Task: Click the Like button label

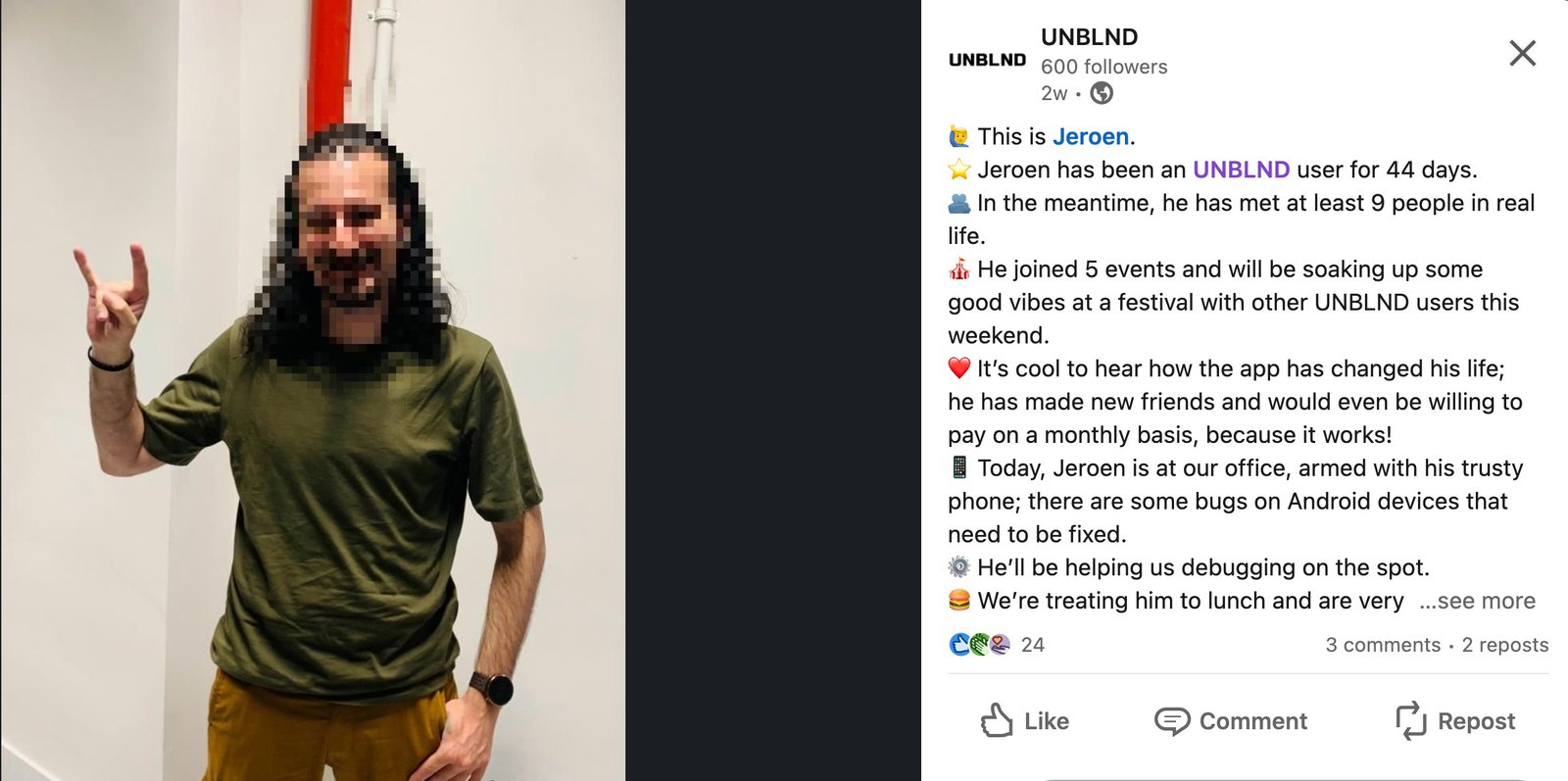Action: [1047, 721]
